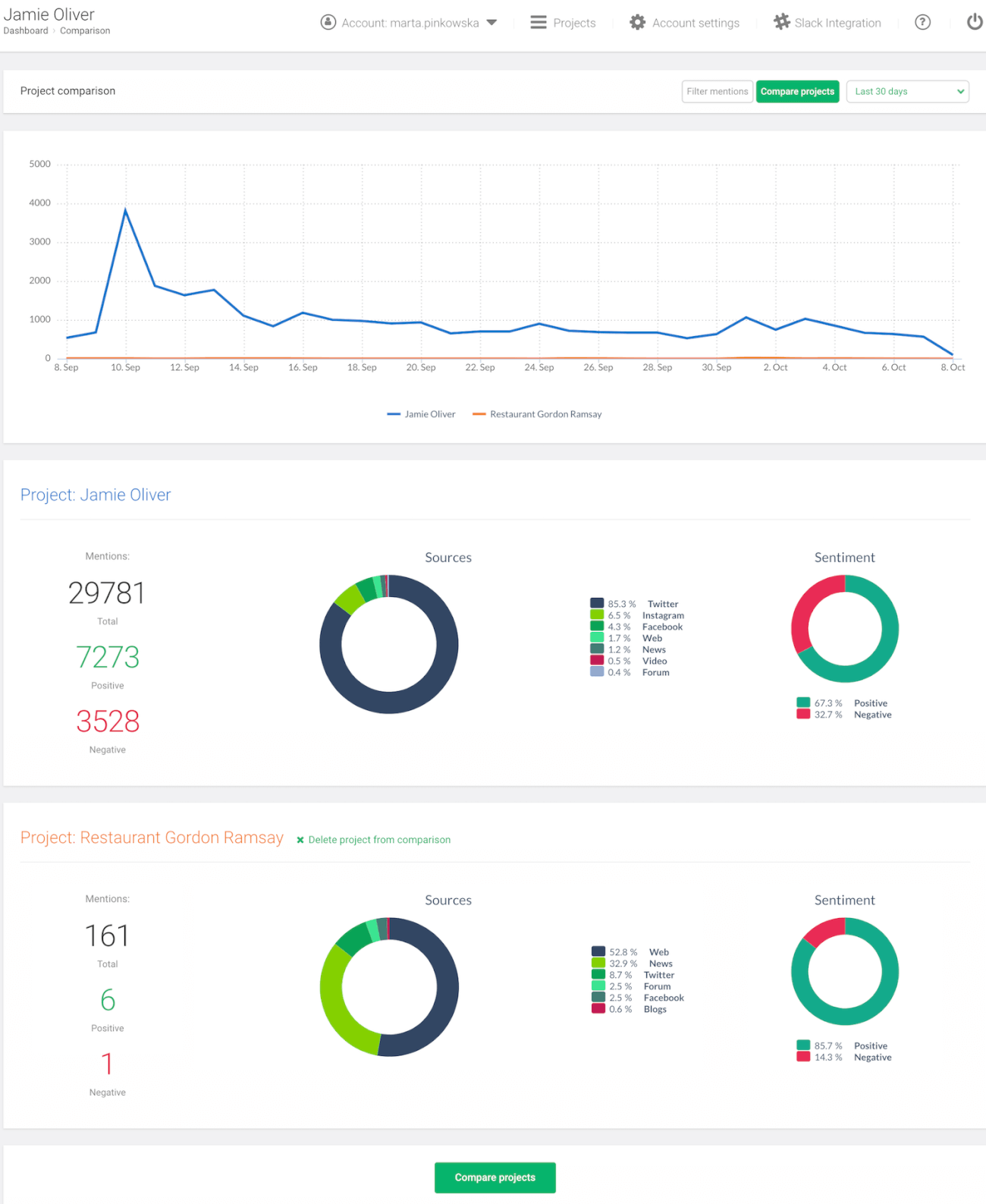The image size is (986, 1204).
Task: Click Video 0.5 % legend swatch
Action: (597, 660)
